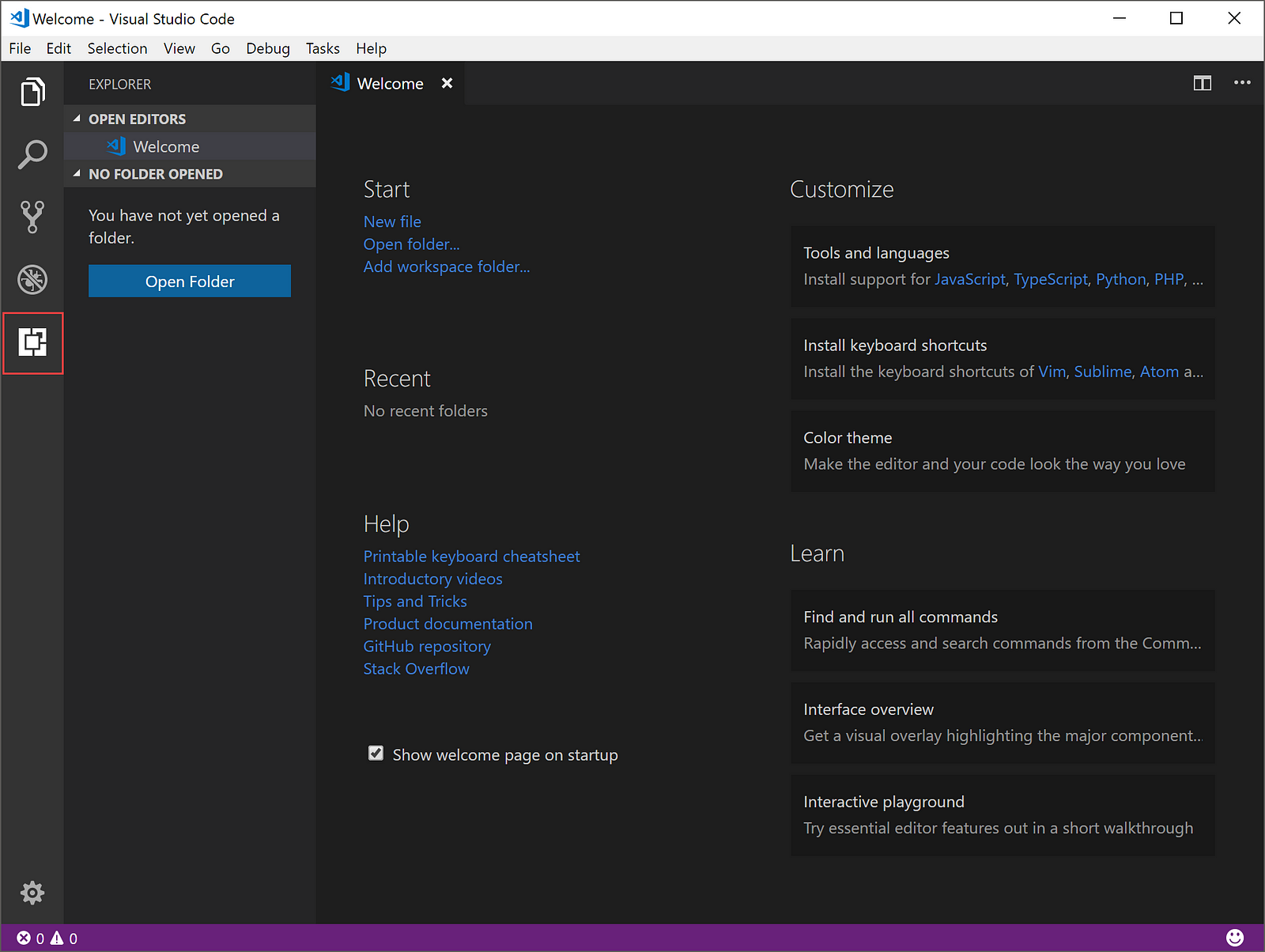Open Stack Overflow link

(416, 669)
